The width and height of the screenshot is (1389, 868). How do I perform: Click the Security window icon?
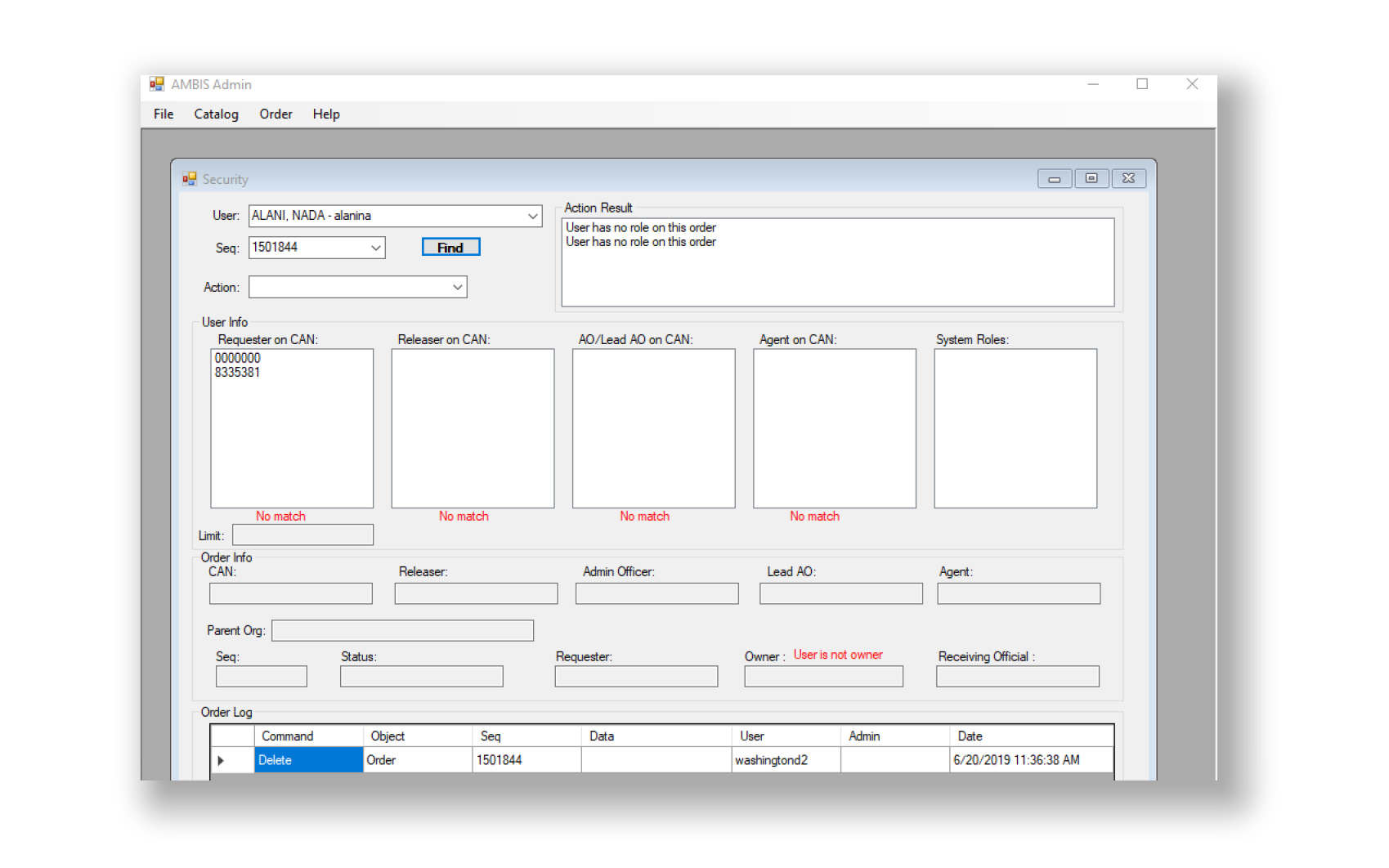[190, 179]
